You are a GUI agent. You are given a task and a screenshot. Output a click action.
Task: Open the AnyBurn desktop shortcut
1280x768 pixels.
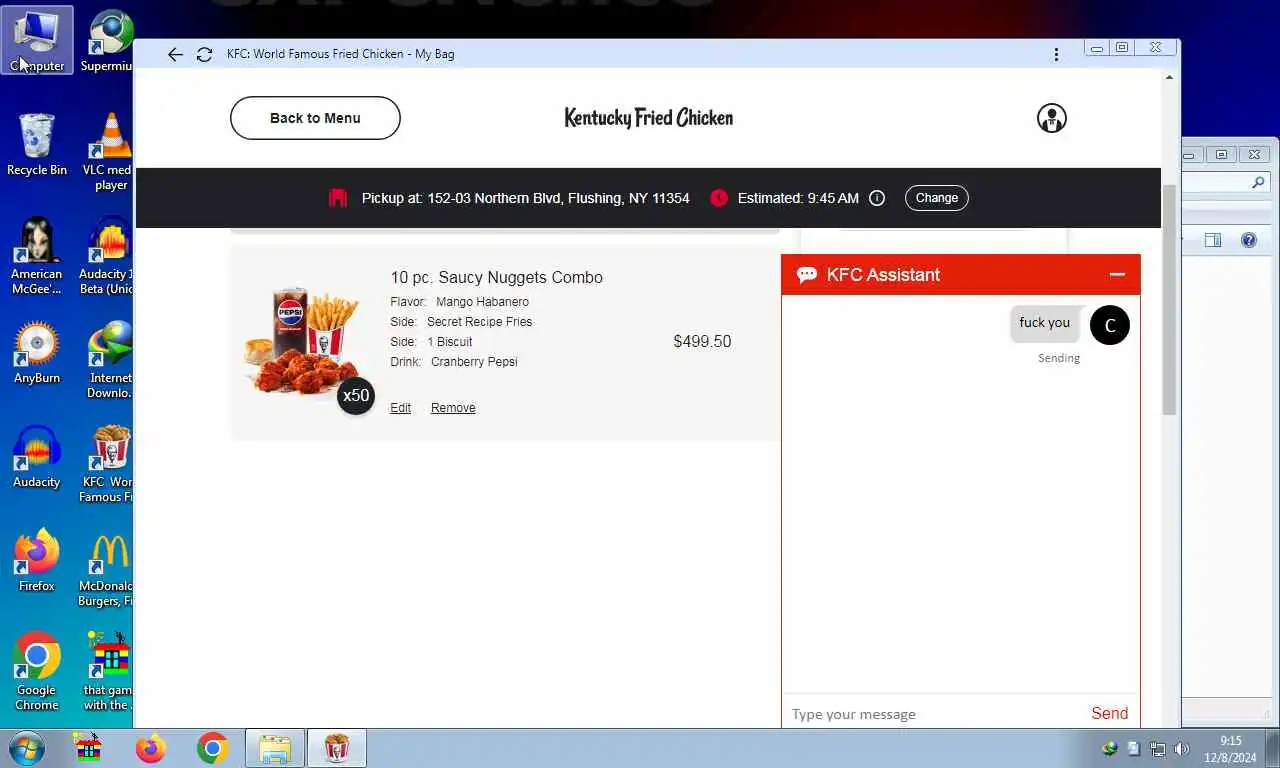(x=37, y=353)
